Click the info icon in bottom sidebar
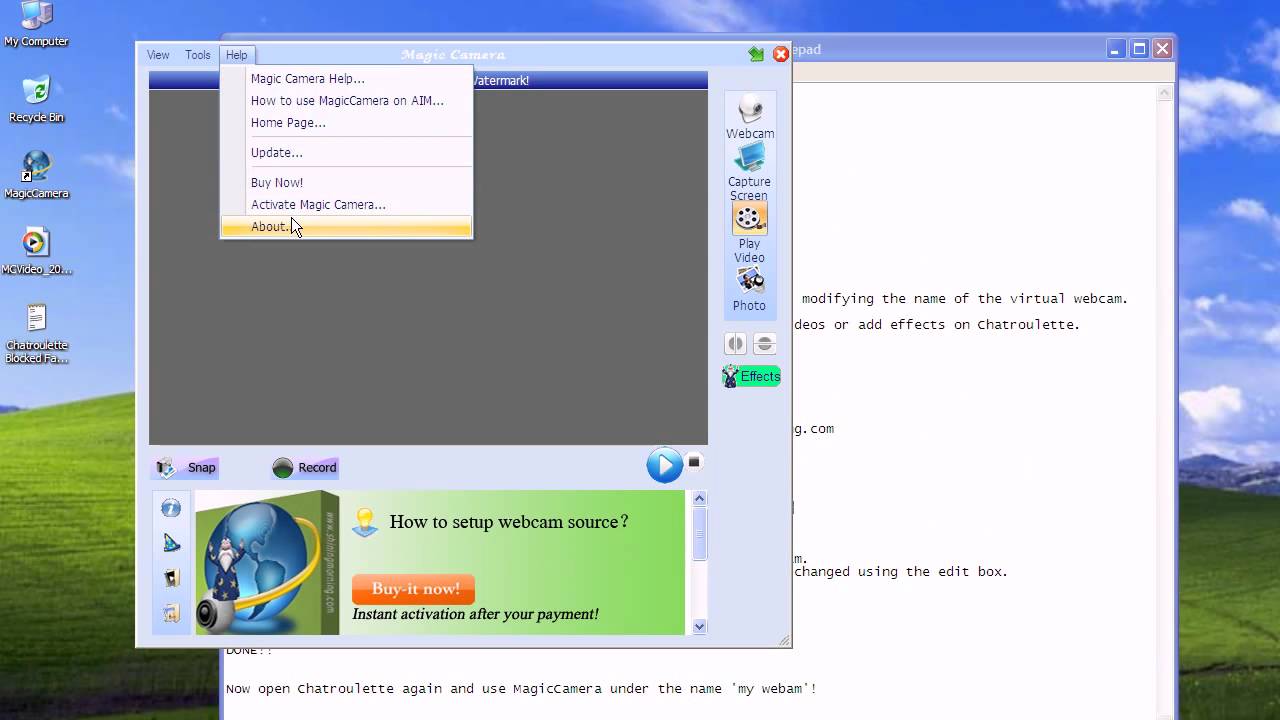This screenshot has width=1280, height=720. 171,508
